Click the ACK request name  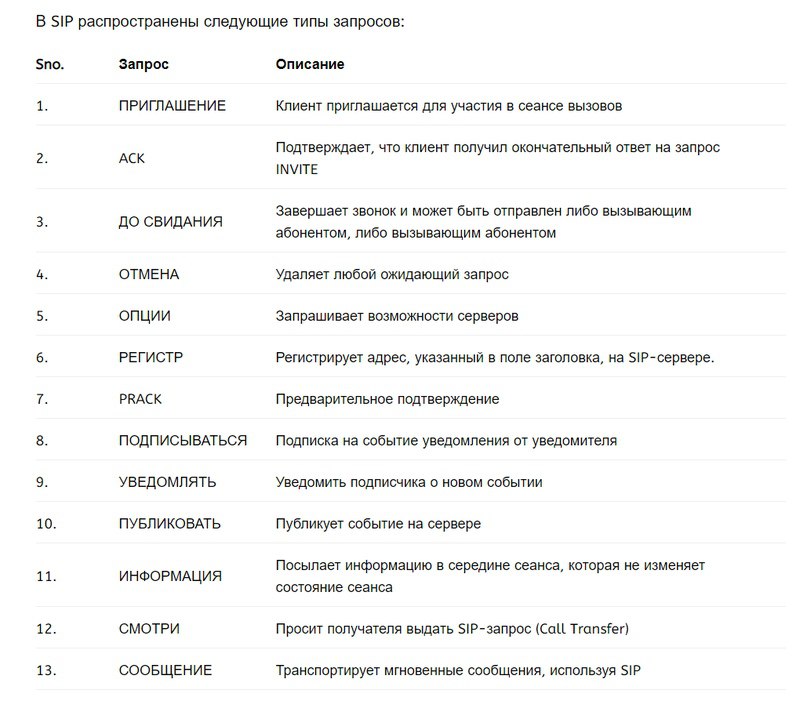132,158
